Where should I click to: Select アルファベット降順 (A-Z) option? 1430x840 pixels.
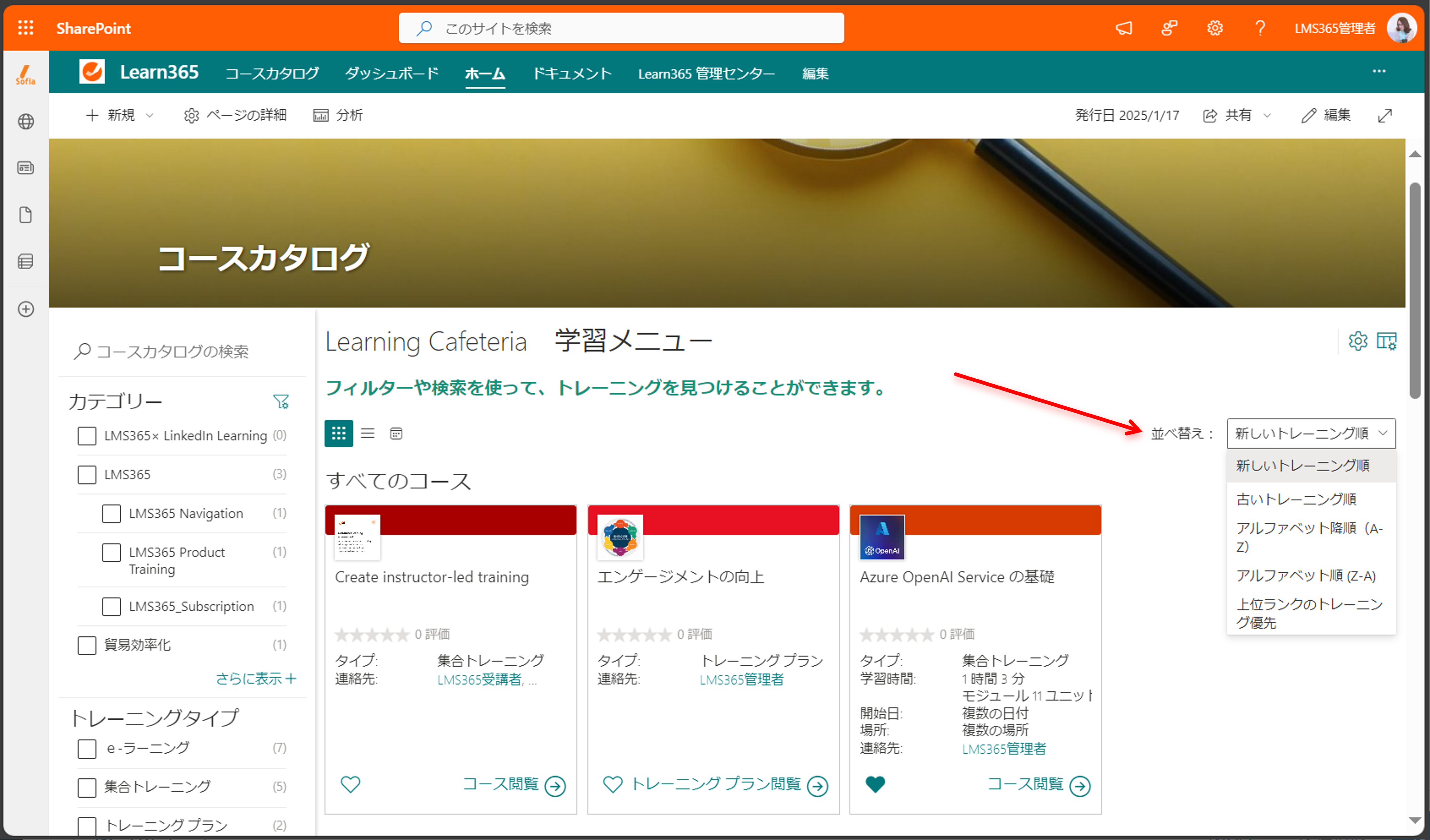(1311, 537)
